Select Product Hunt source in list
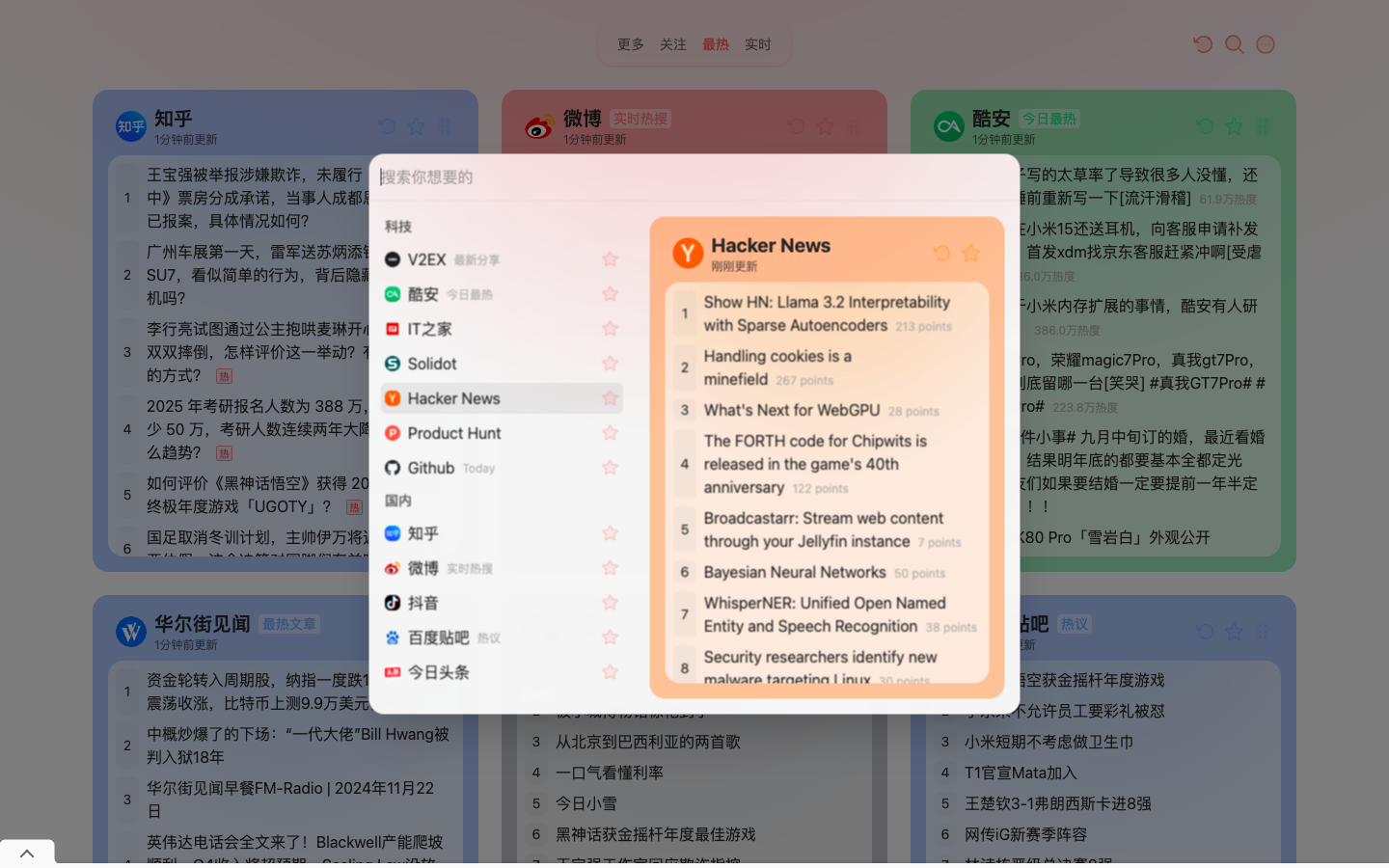The height and width of the screenshot is (868, 1389). click(x=502, y=433)
